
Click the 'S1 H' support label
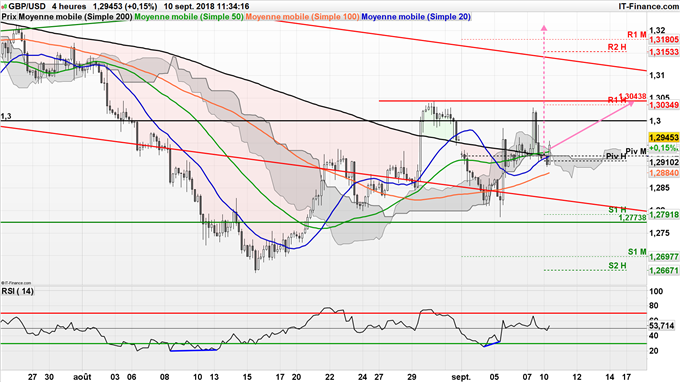(617, 210)
